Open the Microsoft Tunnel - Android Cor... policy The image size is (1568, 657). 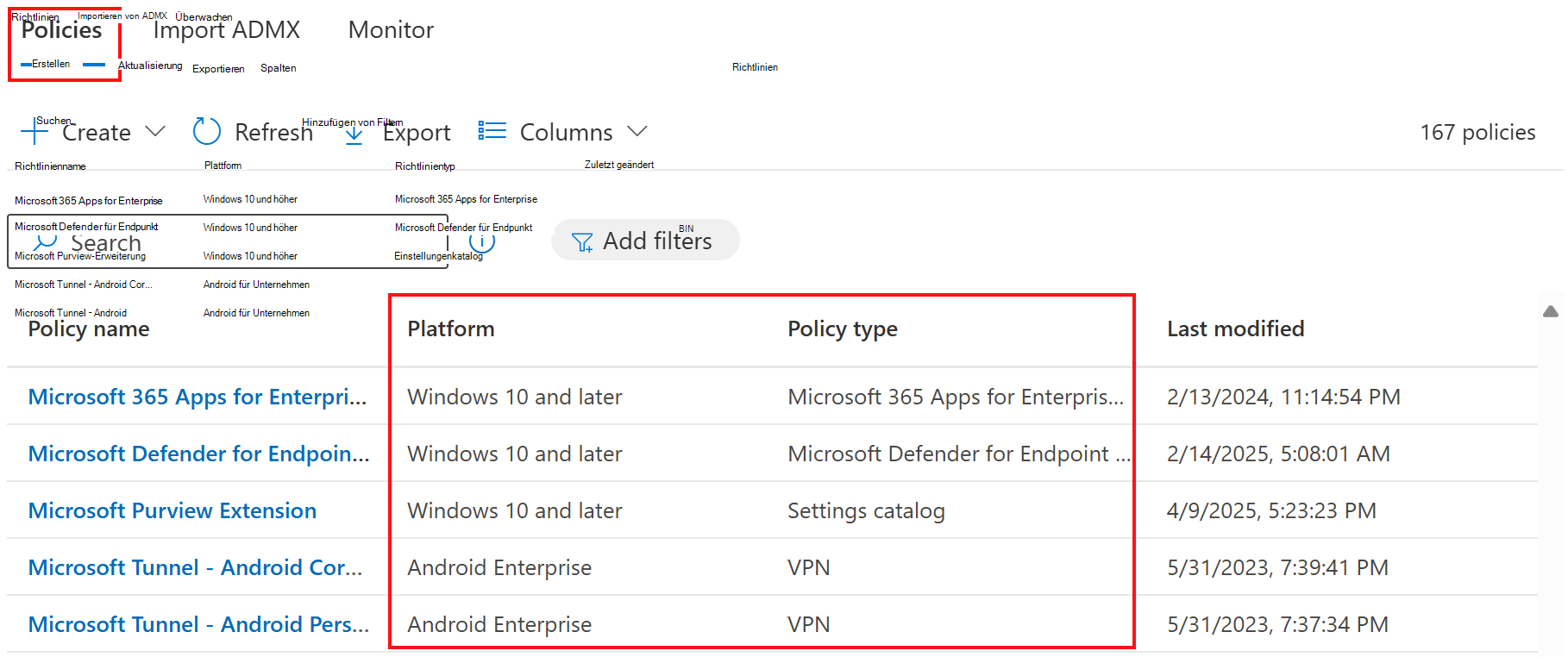[195, 567]
